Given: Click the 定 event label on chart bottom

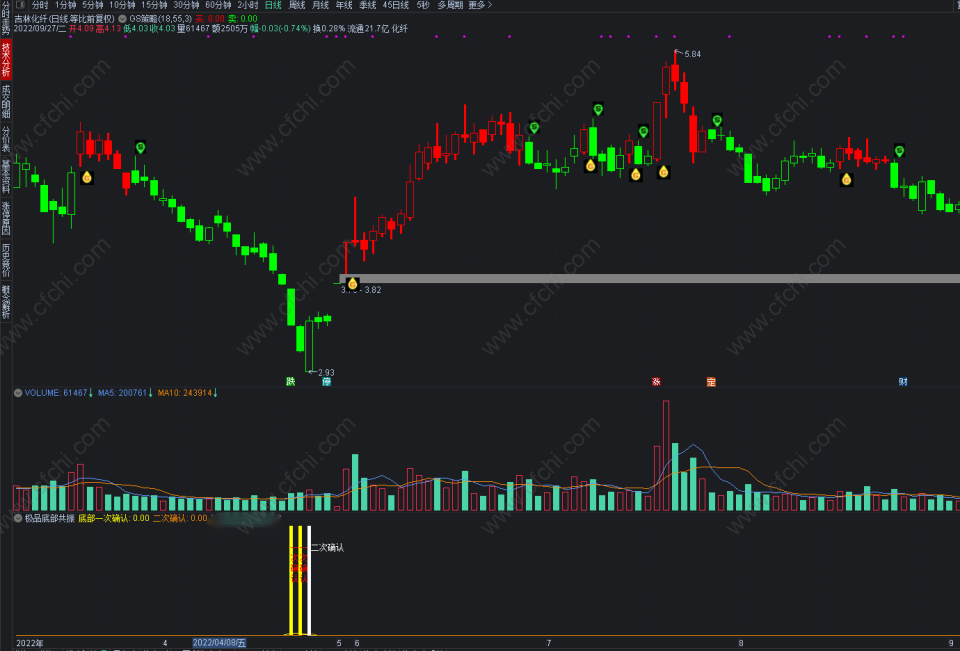Looking at the screenshot, I should click(x=711, y=382).
